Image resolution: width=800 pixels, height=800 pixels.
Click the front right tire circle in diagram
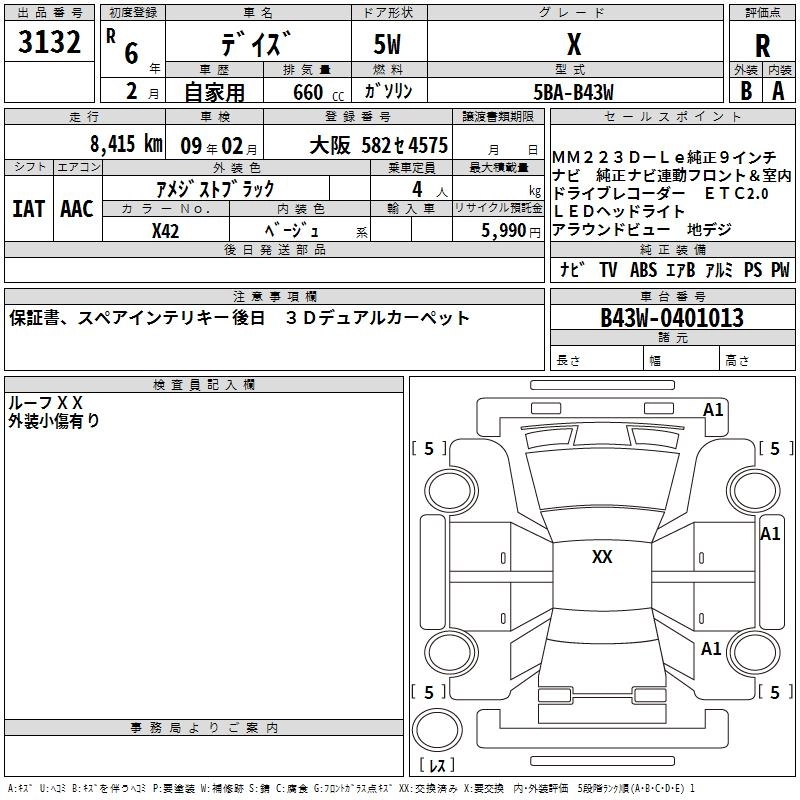pos(754,491)
